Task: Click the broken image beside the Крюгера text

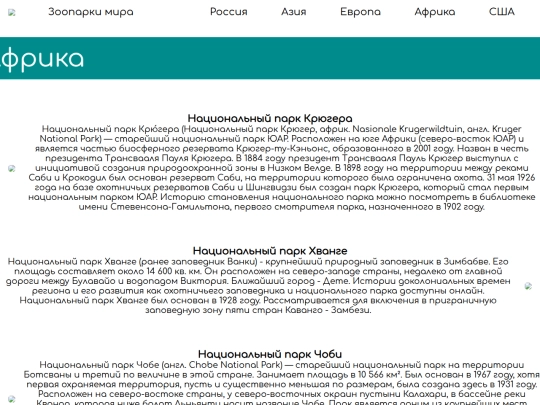Action: (12, 168)
